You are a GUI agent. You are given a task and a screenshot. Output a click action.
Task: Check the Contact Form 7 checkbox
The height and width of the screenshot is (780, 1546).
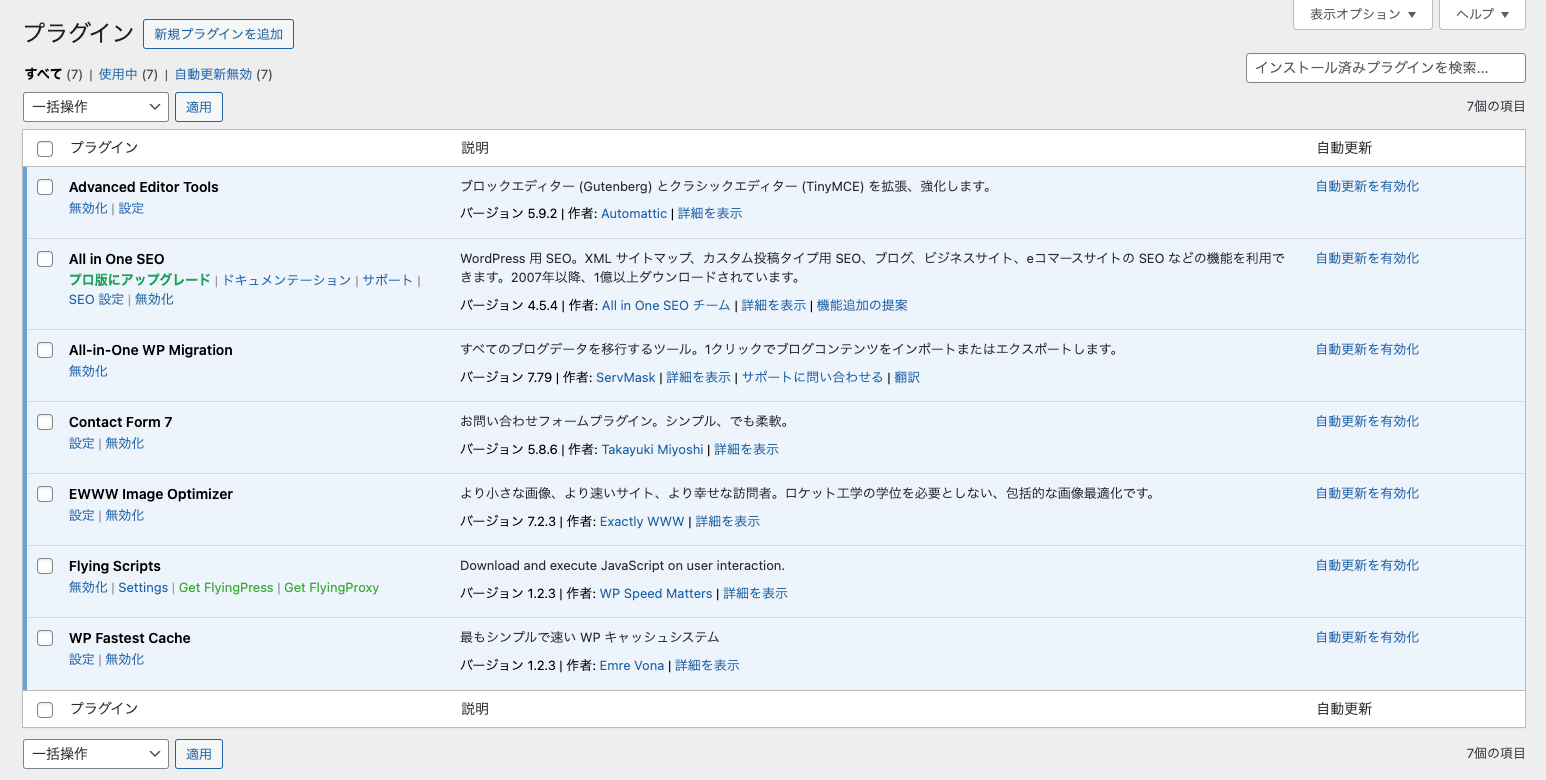point(45,421)
